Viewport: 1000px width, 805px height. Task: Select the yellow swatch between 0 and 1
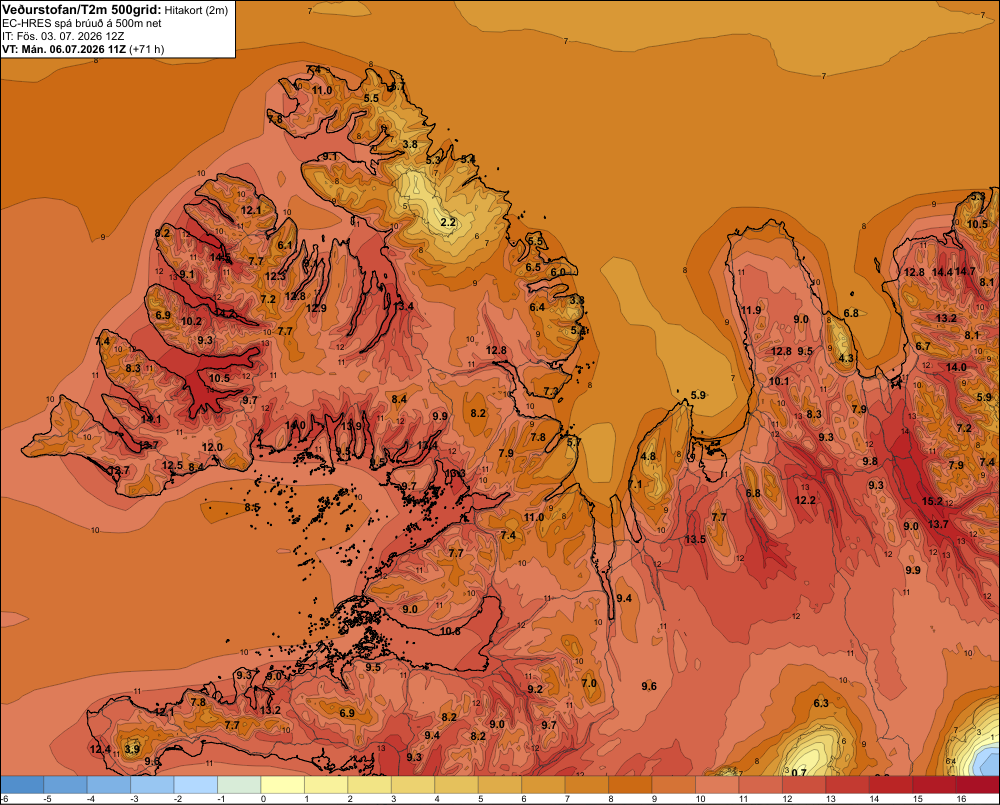click(283, 785)
